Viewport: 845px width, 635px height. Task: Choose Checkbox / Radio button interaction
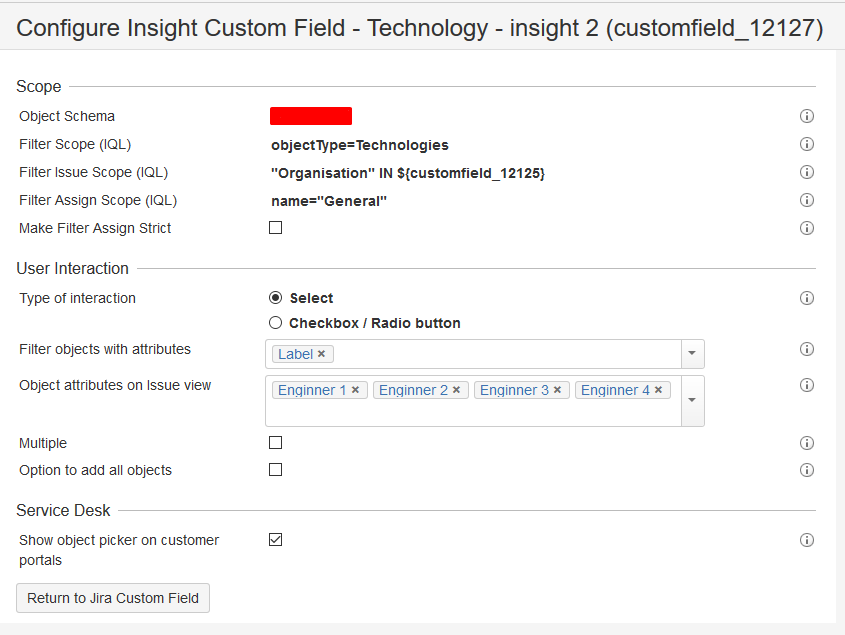(x=275, y=323)
